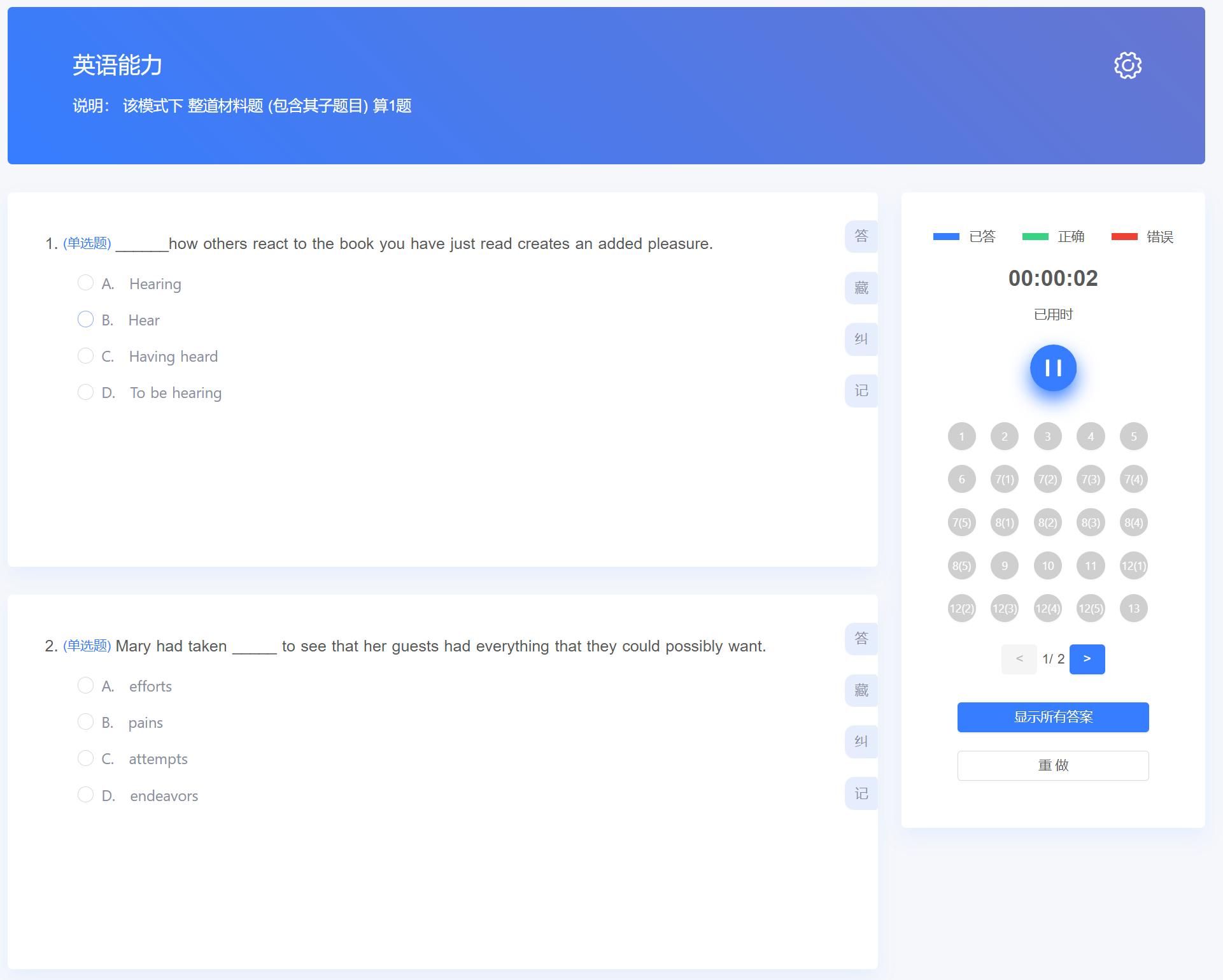This screenshot has height=980, width=1223.
Task: Select question number 13 in navigator
Action: tap(1134, 607)
